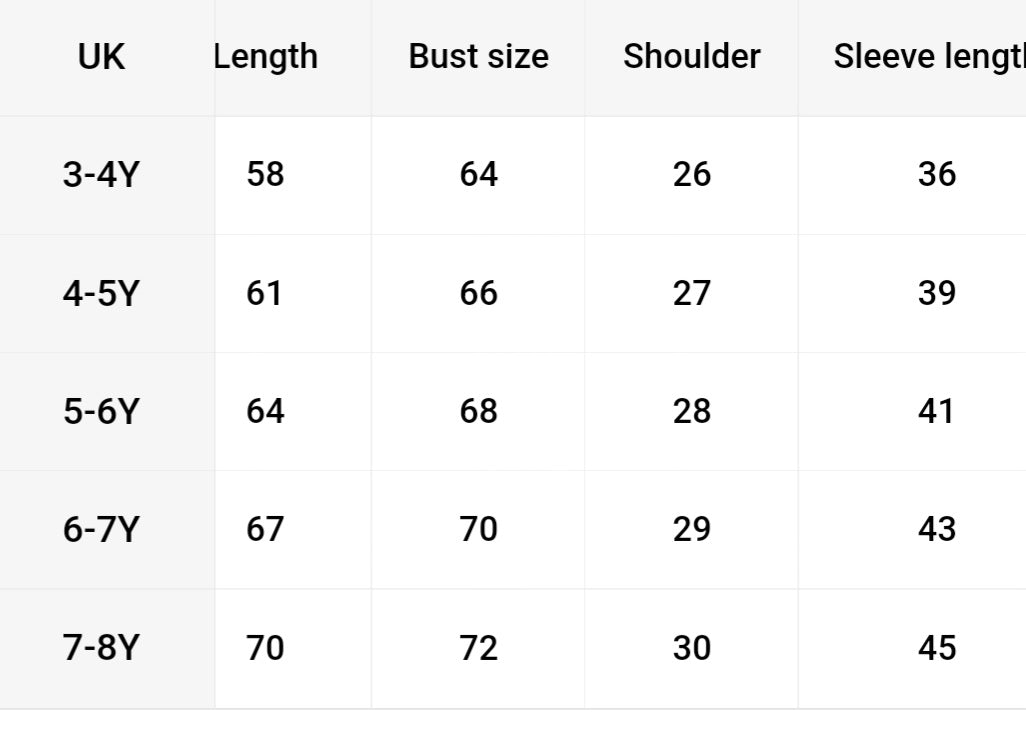The height and width of the screenshot is (729, 1026).
Task: Click Bust size value 72 for 7-8Y
Action: pyautogui.click(x=478, y=648)
